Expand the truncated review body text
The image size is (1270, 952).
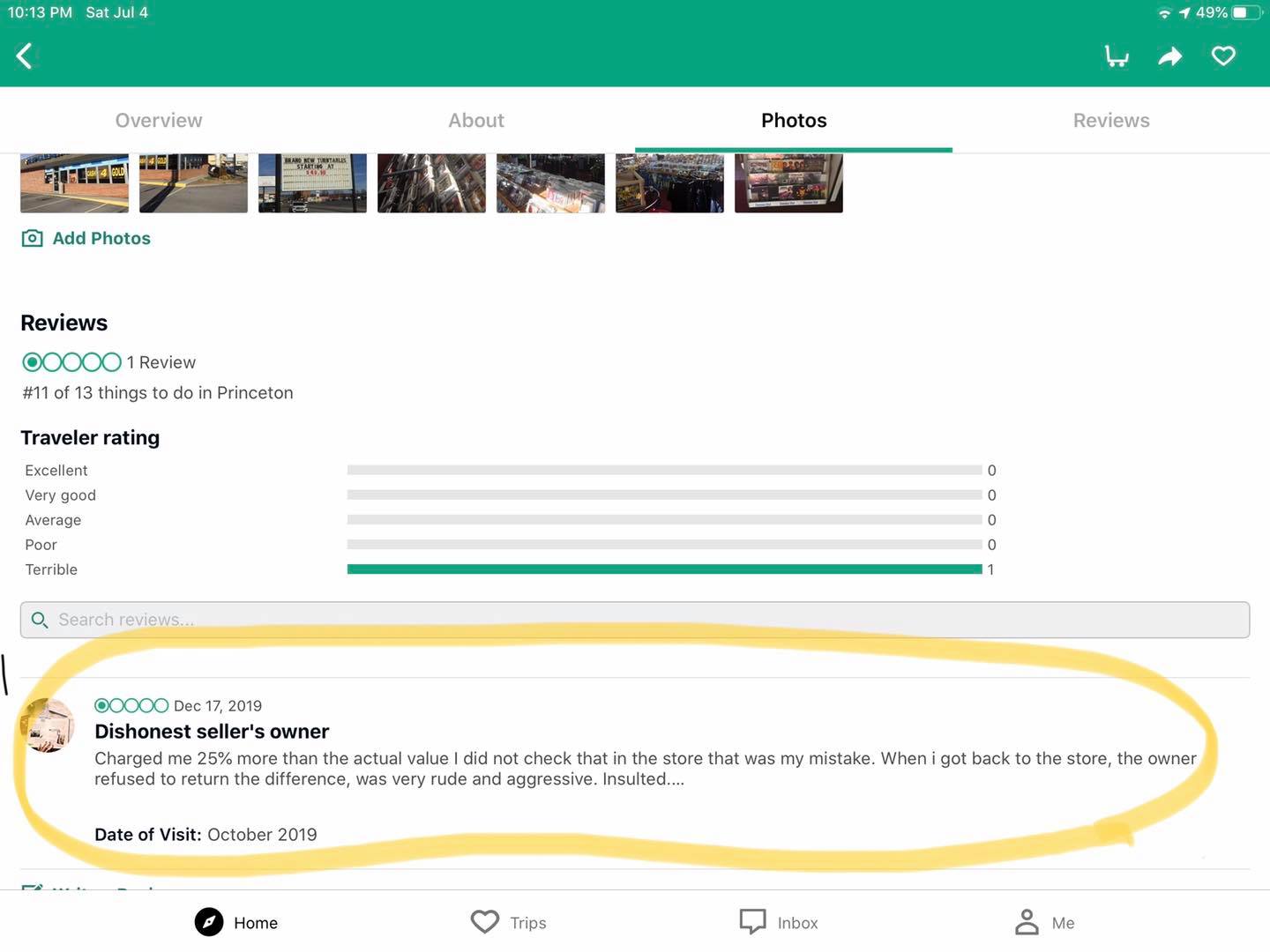click(646, 769)
